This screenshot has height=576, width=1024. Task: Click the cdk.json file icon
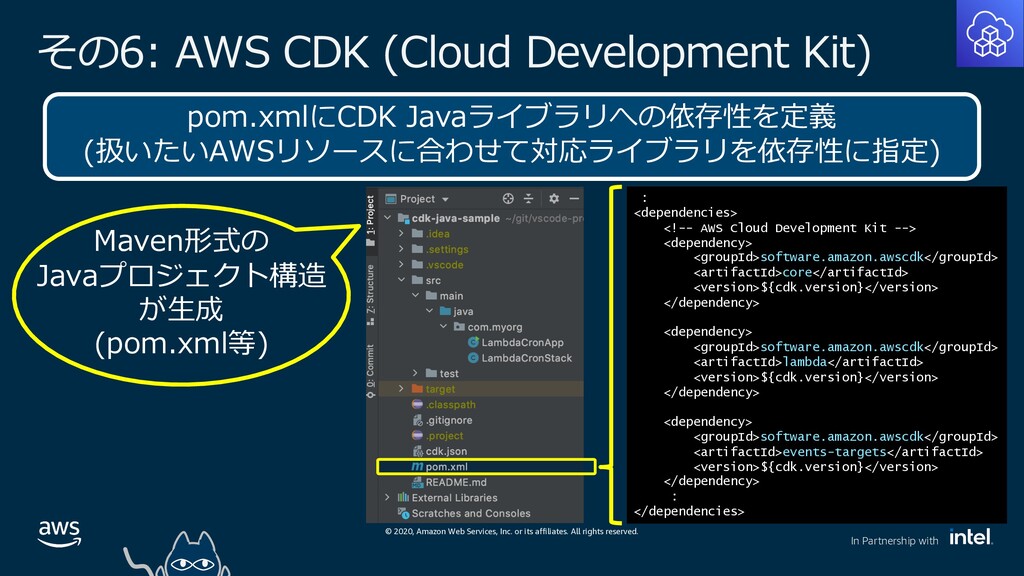pos(418,451)
